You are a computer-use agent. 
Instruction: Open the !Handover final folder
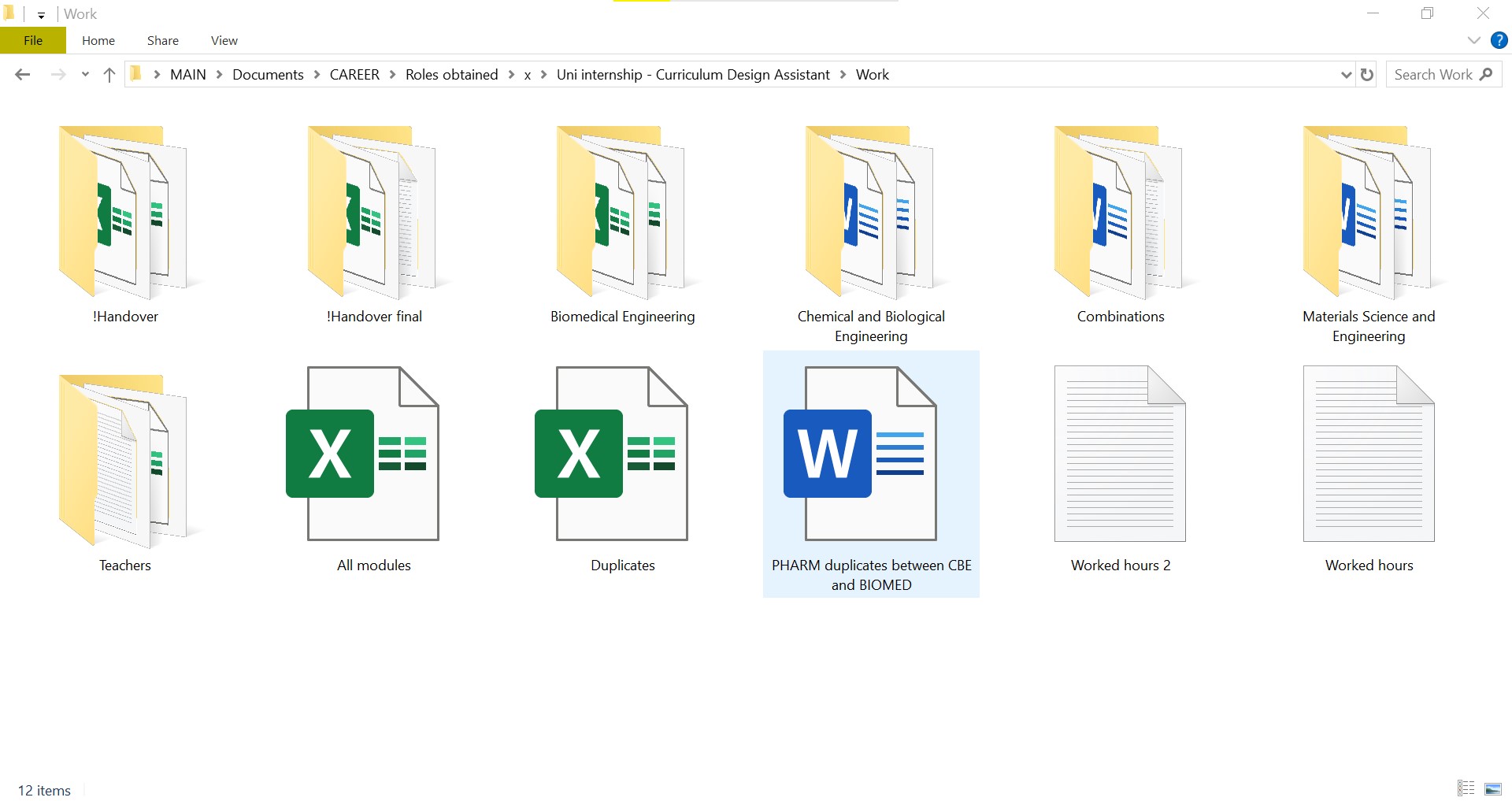click(x=373, y=213)
